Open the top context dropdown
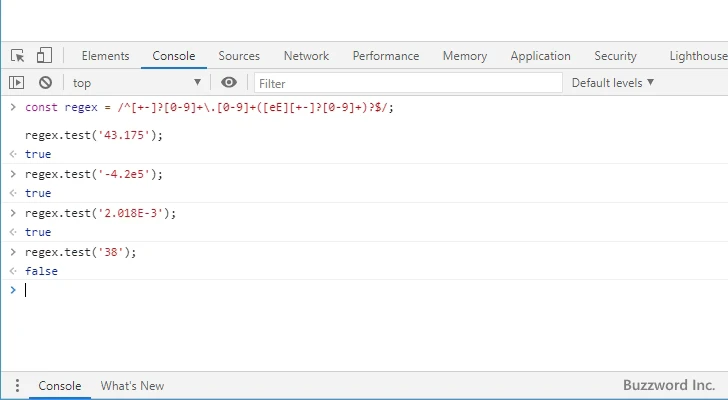Viewport: 728px width, 400px height. (x=136, y=83)
